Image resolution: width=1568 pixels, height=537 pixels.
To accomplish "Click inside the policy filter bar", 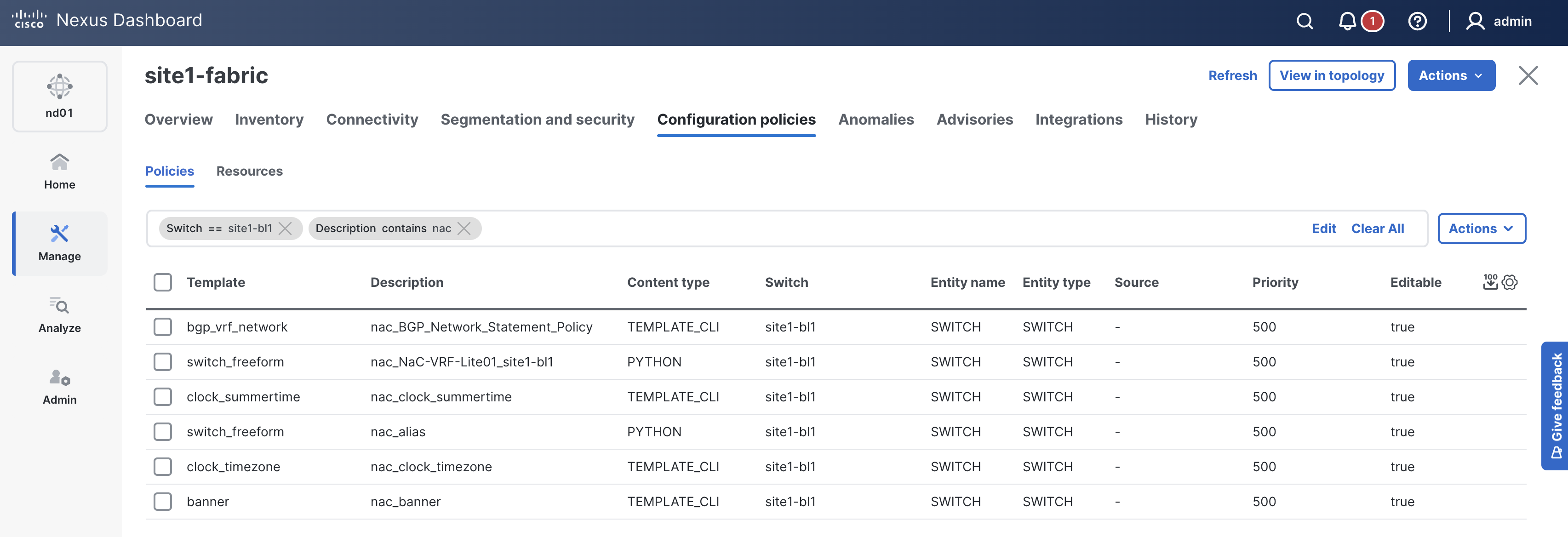I will pos(852,229).
